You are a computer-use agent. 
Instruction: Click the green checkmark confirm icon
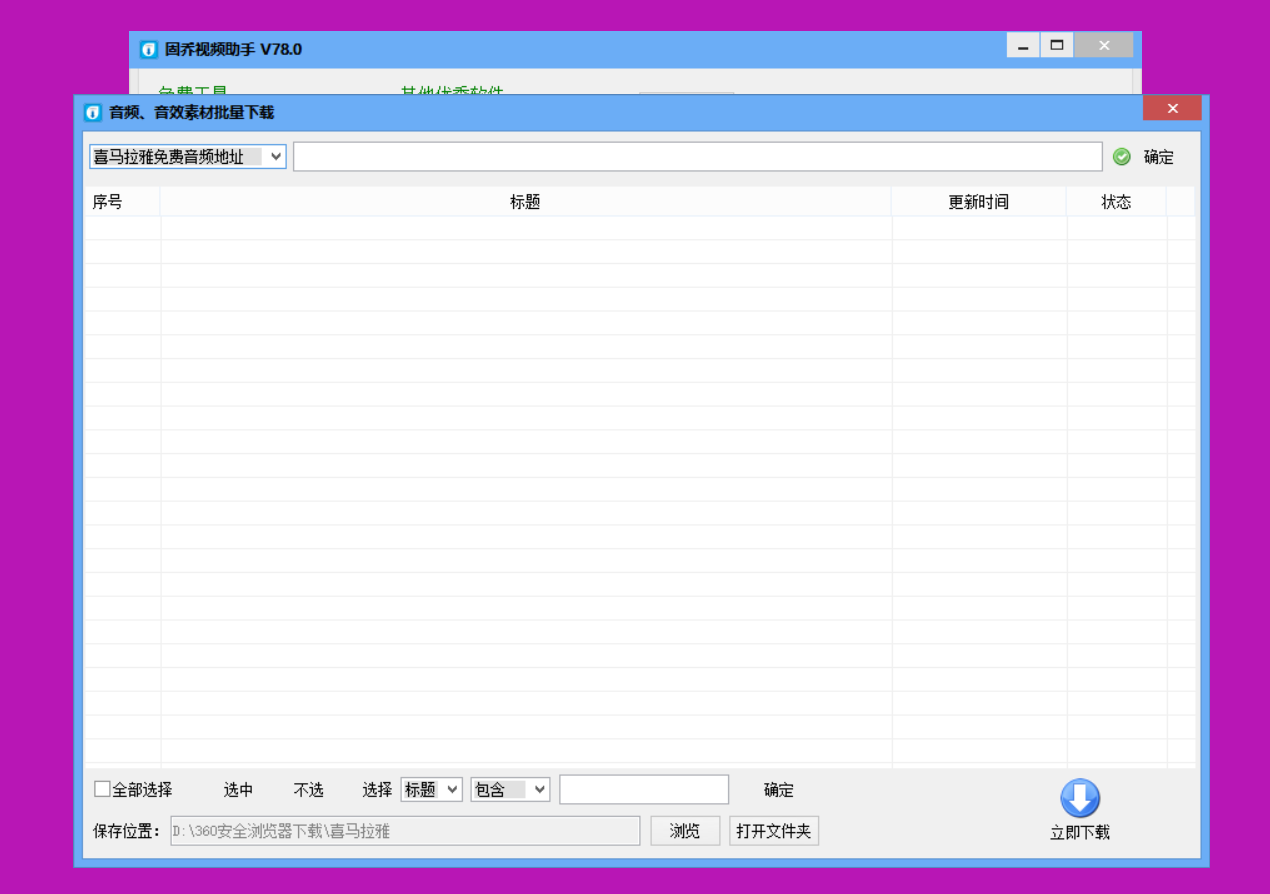click(1122, 157)
